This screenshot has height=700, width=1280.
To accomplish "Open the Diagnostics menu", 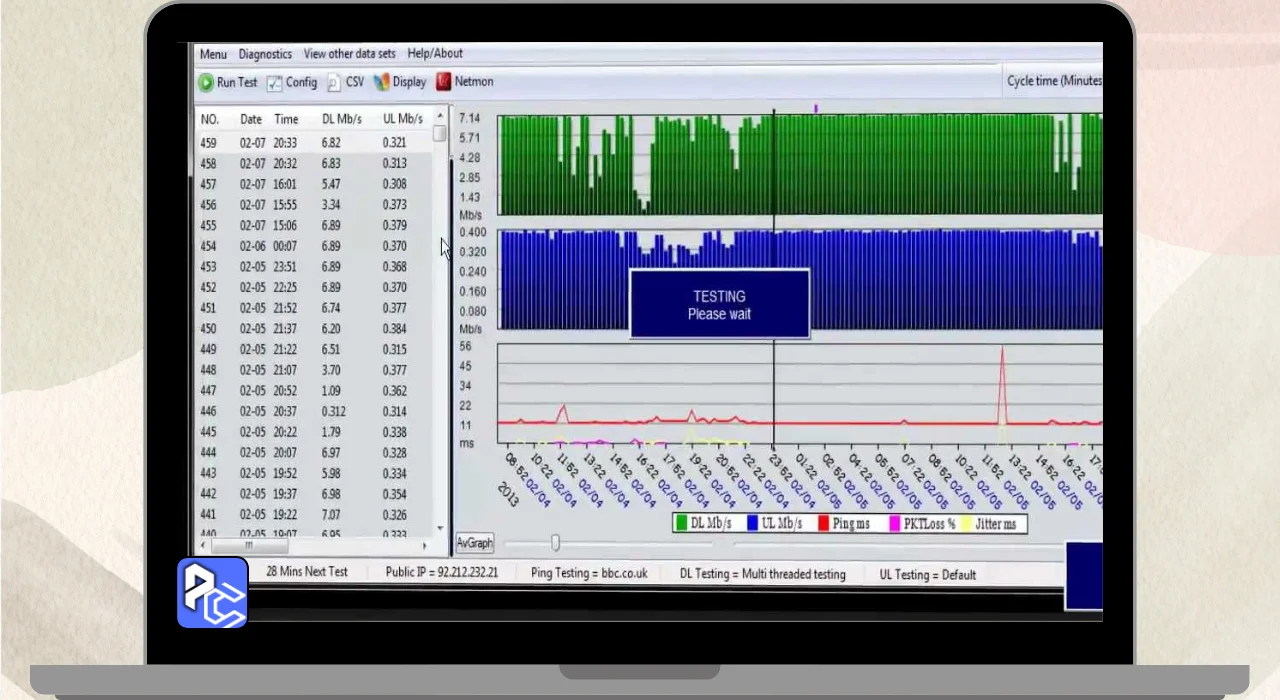I will tap(265, 54).
